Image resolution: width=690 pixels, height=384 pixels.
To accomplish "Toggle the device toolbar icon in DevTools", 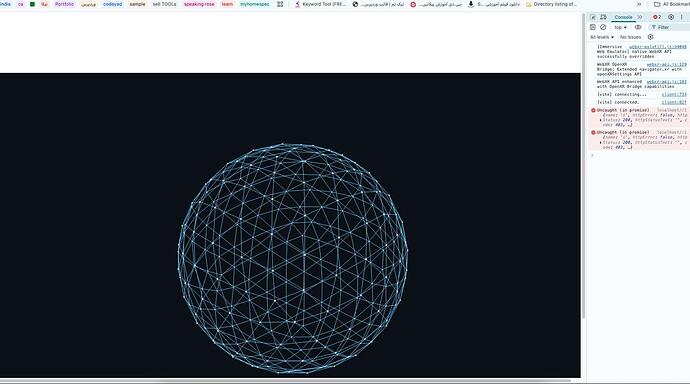I will click(603, 17).
